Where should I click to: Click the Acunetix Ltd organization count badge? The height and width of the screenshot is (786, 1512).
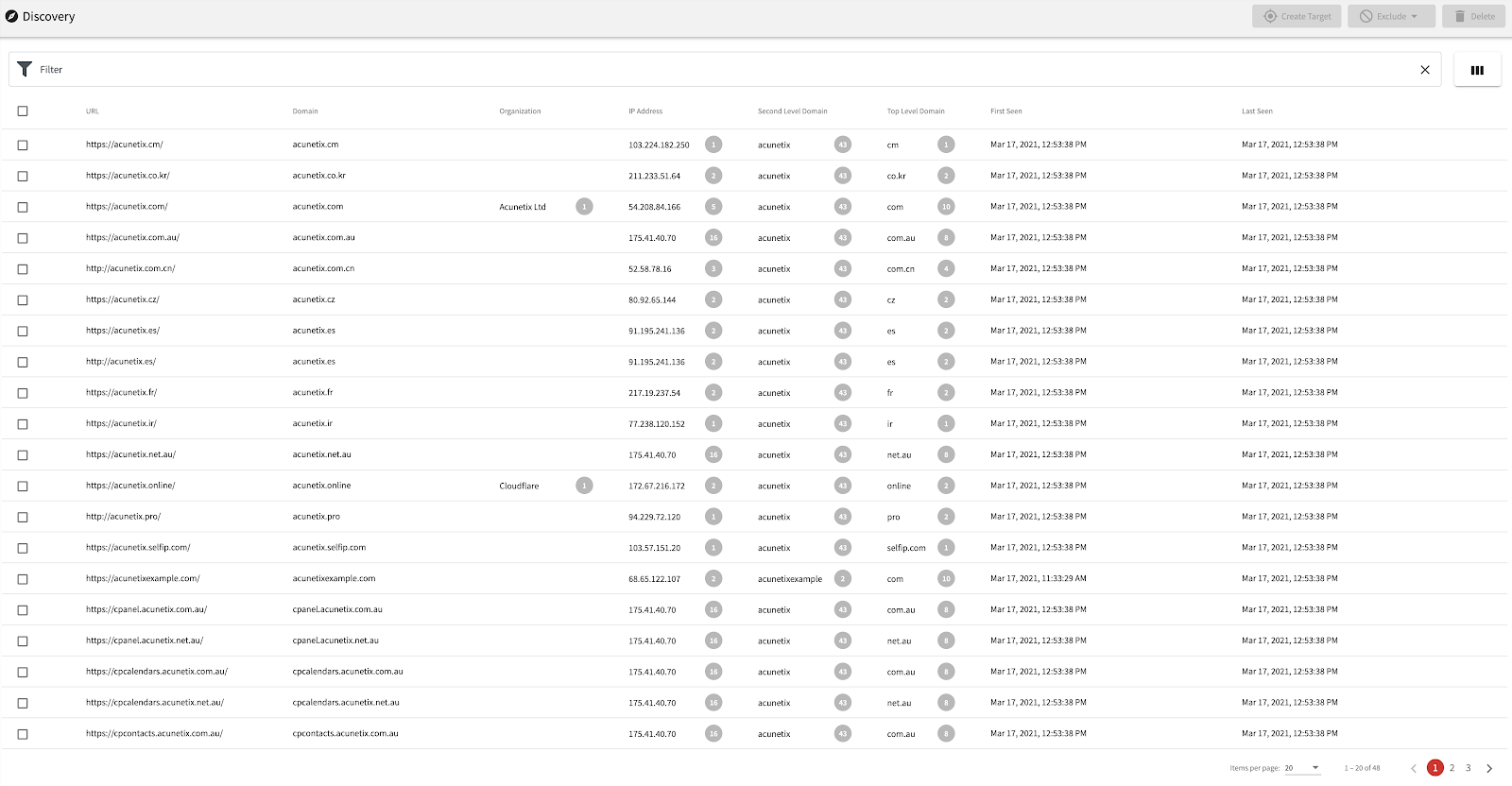584,207
